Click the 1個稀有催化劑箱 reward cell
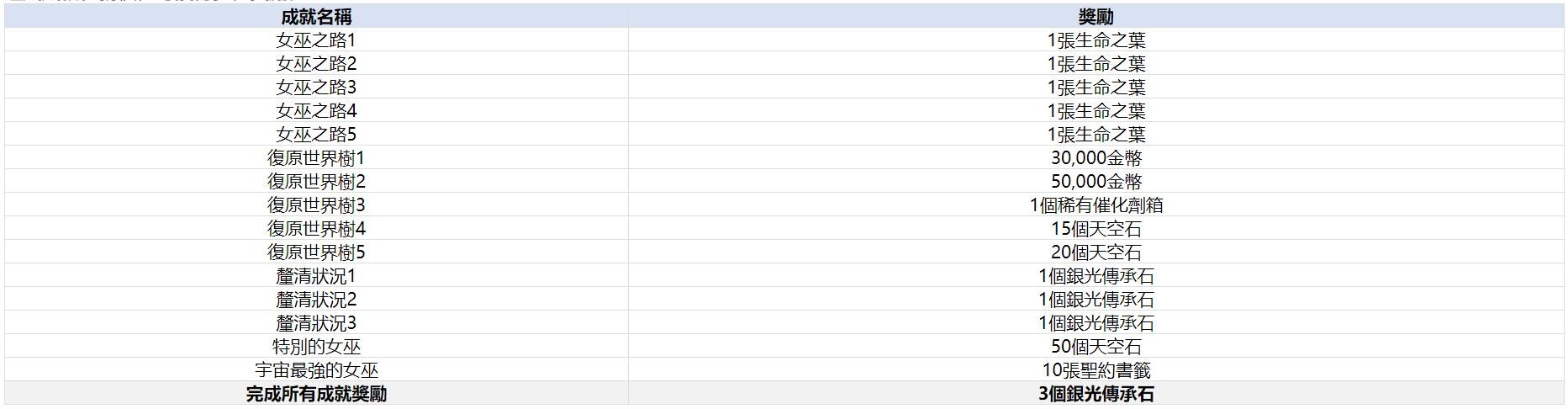This screenshot has width=1568, height=409. 1095,205
